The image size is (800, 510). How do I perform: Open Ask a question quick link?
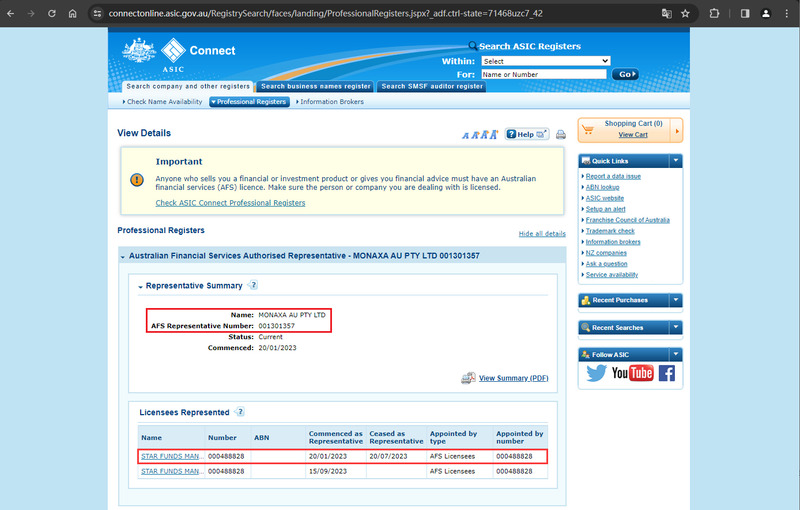tap(606, 264)
